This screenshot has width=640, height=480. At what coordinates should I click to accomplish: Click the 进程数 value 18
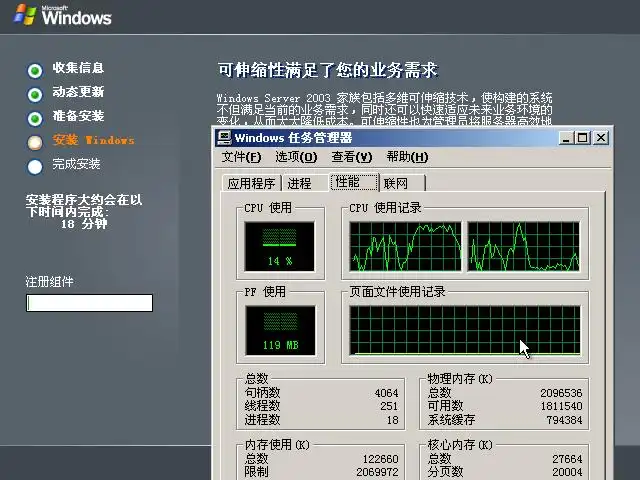pos(392,420)
